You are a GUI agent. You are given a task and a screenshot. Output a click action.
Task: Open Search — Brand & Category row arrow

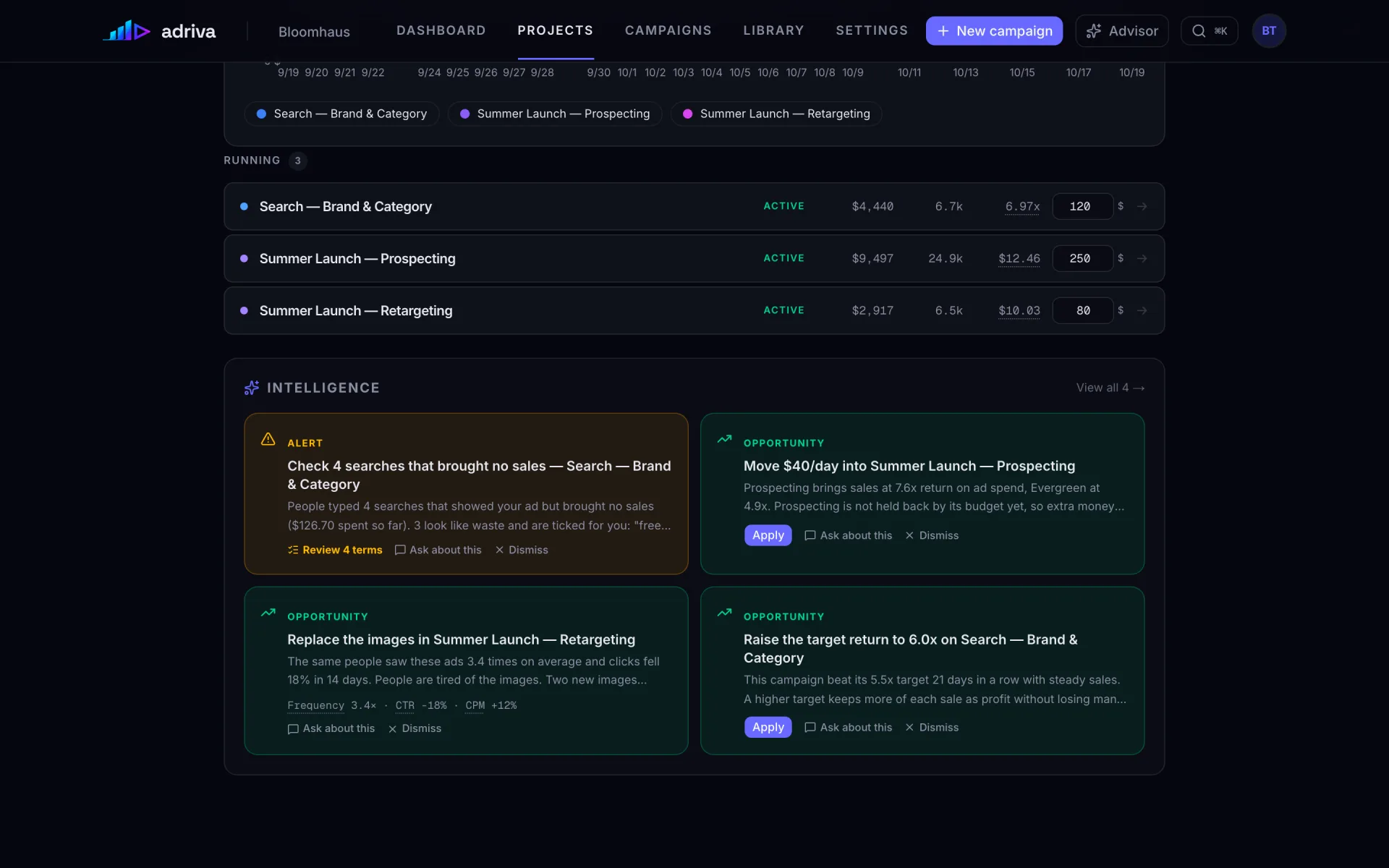[1142, 206]
